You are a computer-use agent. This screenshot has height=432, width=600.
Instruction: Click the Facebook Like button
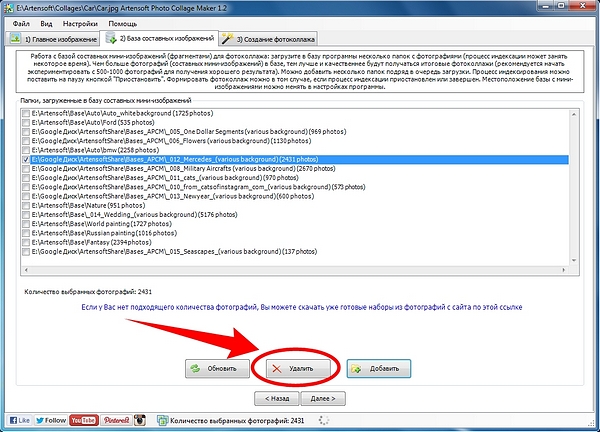(20, 420)
